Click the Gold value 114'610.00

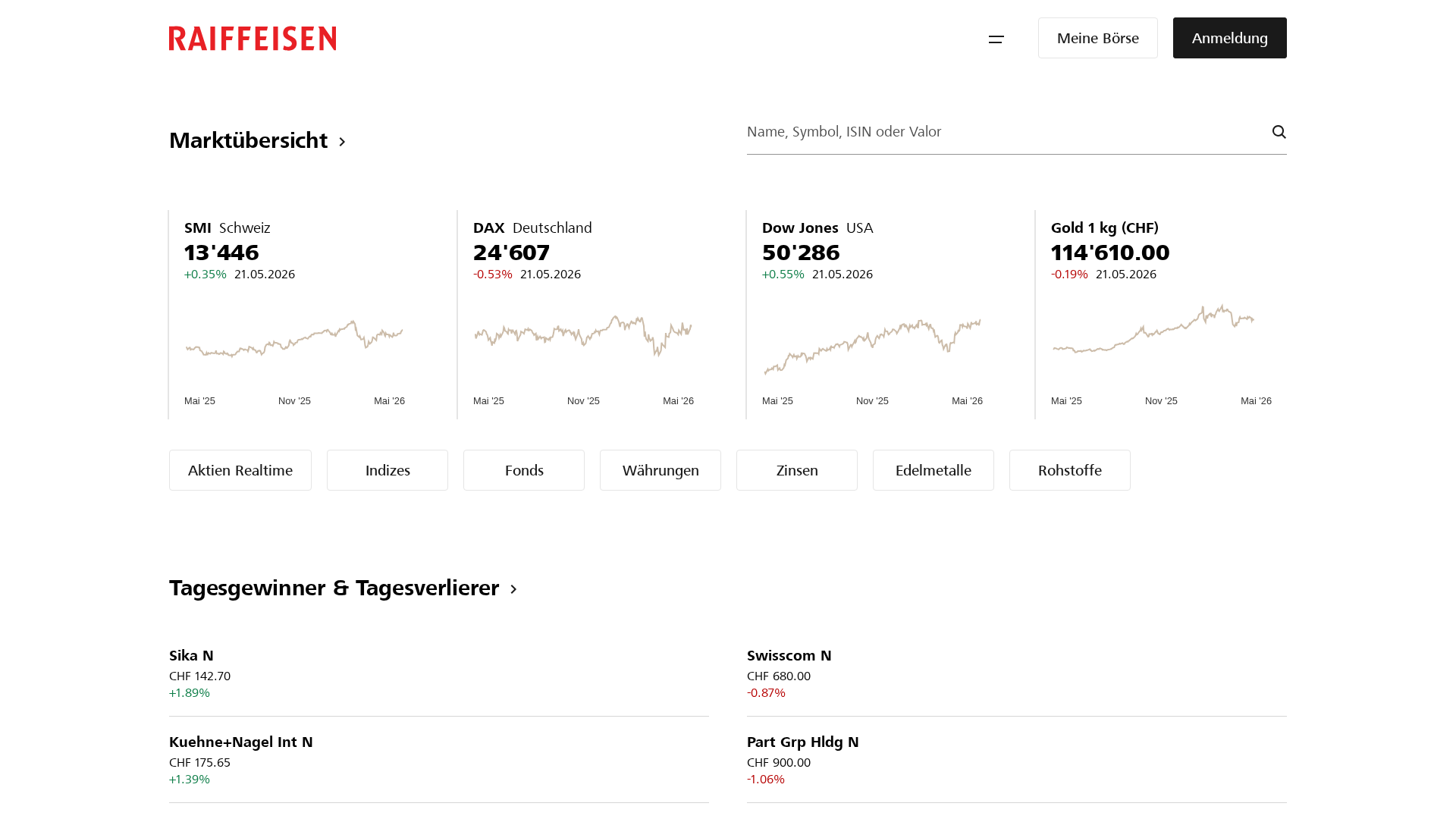tap(1110, 253)
